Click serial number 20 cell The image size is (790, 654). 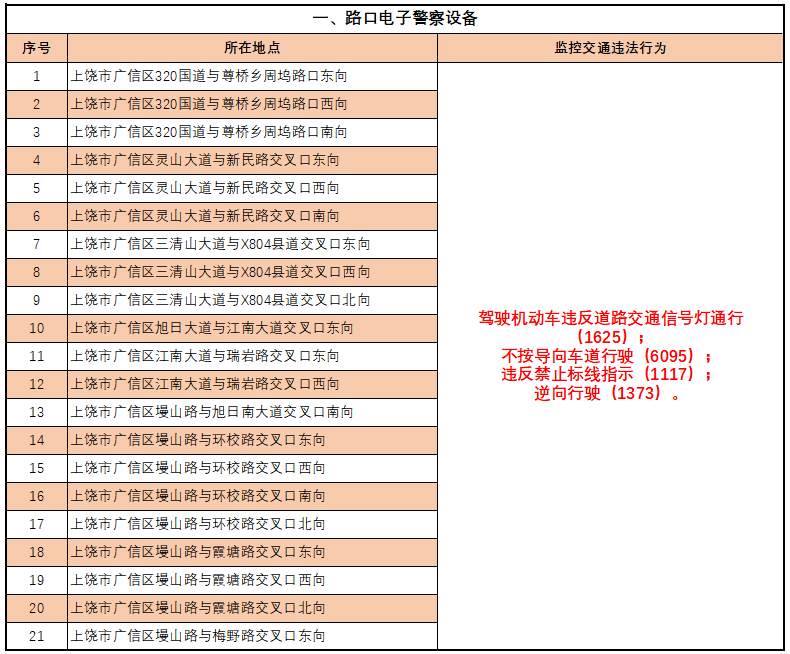tap(36, 608)
